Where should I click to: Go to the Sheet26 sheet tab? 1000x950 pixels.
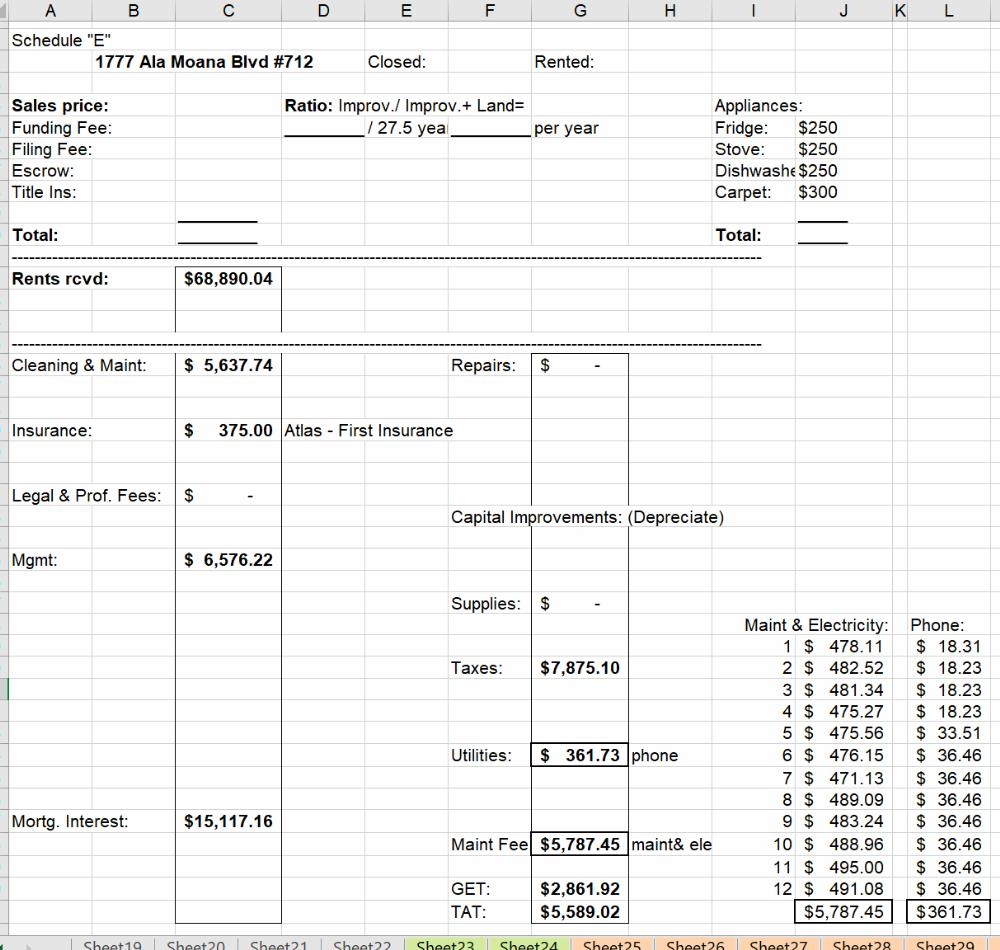click(x=695, y=943)
